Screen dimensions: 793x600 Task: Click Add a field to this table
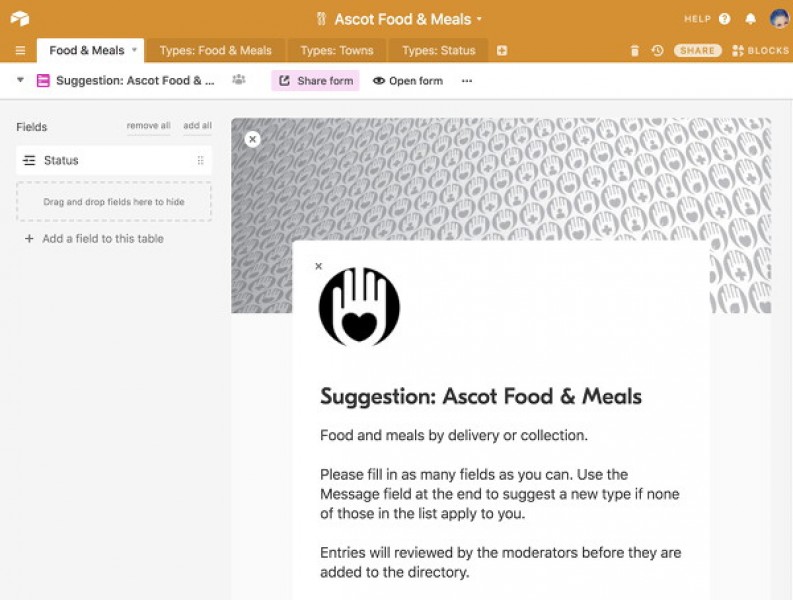(94, 239)
